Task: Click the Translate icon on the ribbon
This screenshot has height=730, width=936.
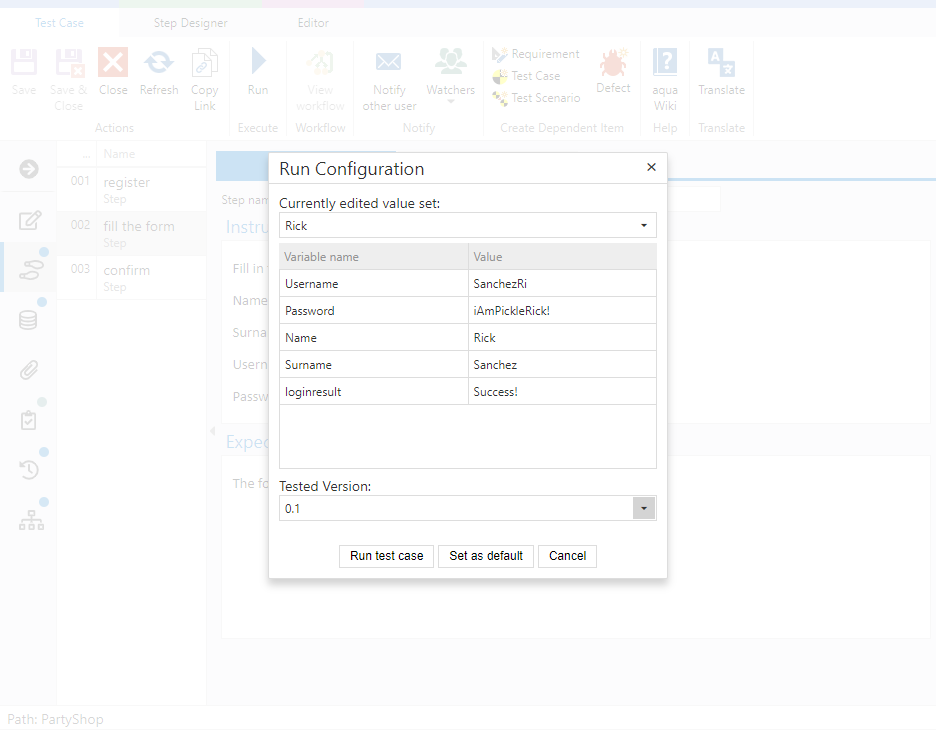Action: click(721, 62)
